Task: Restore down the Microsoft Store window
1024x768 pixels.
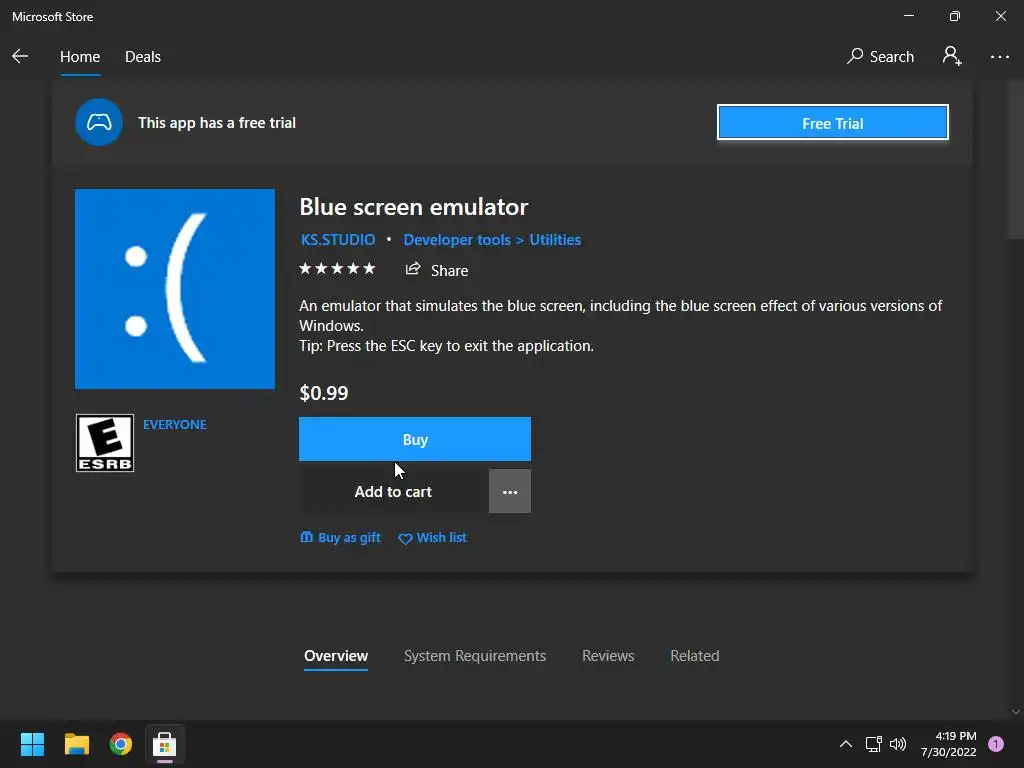Action: coord(955,16)
